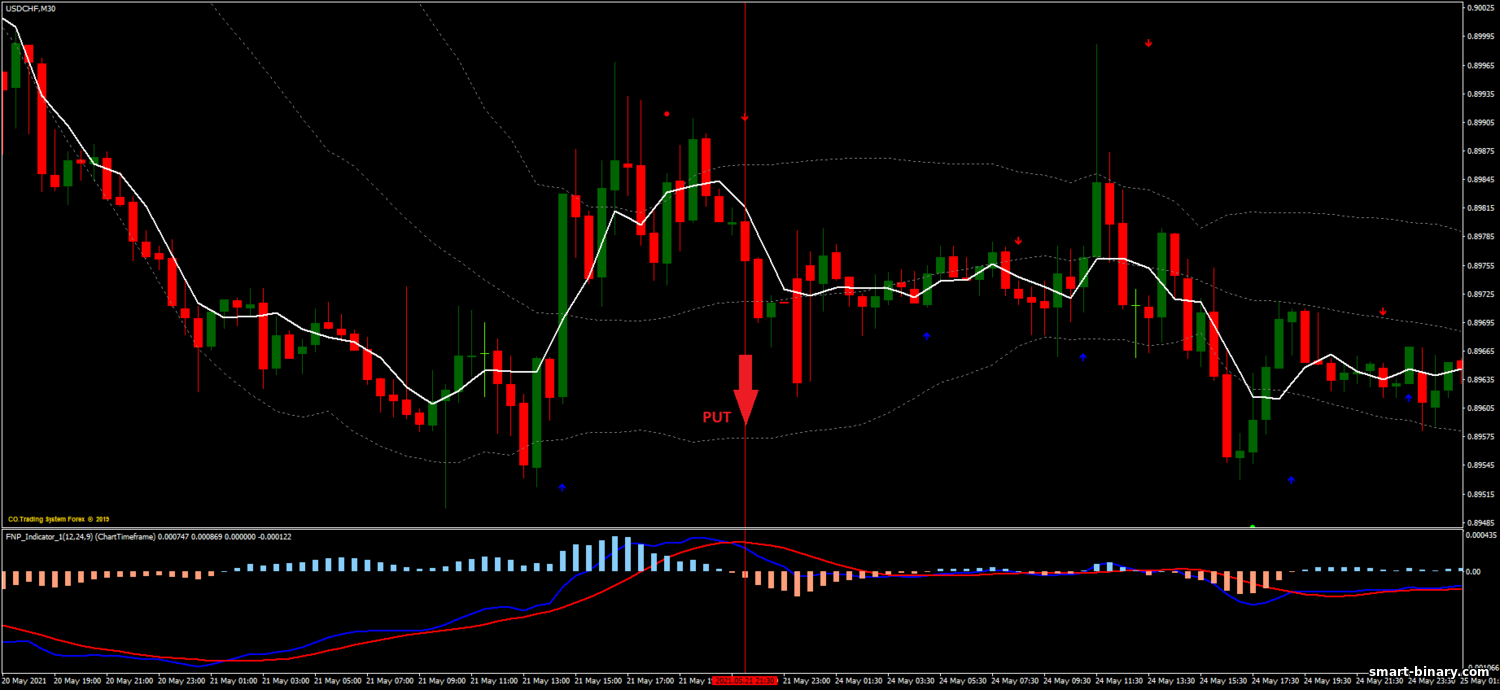This screenshot has height=690, width=1500.
Task: Click the red highlighted 21:30 date marker
Action: 745,680
